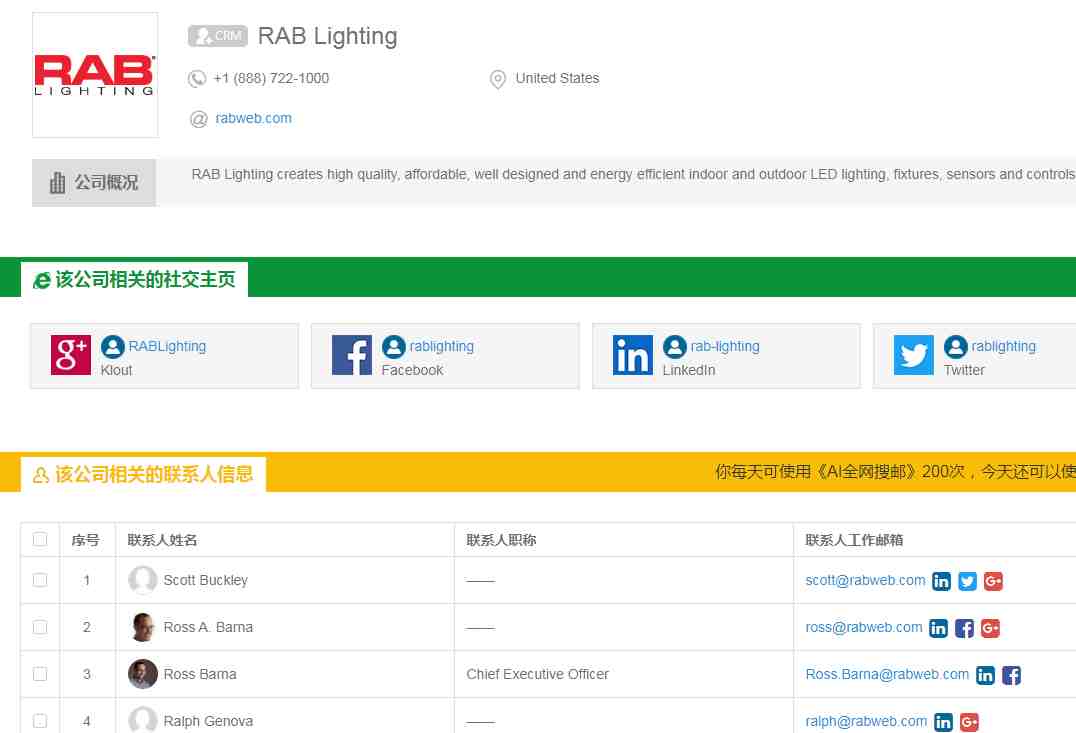Open email scott@rabweb.com
This screenshot has width=1076, height=733.
click(865, 580)
